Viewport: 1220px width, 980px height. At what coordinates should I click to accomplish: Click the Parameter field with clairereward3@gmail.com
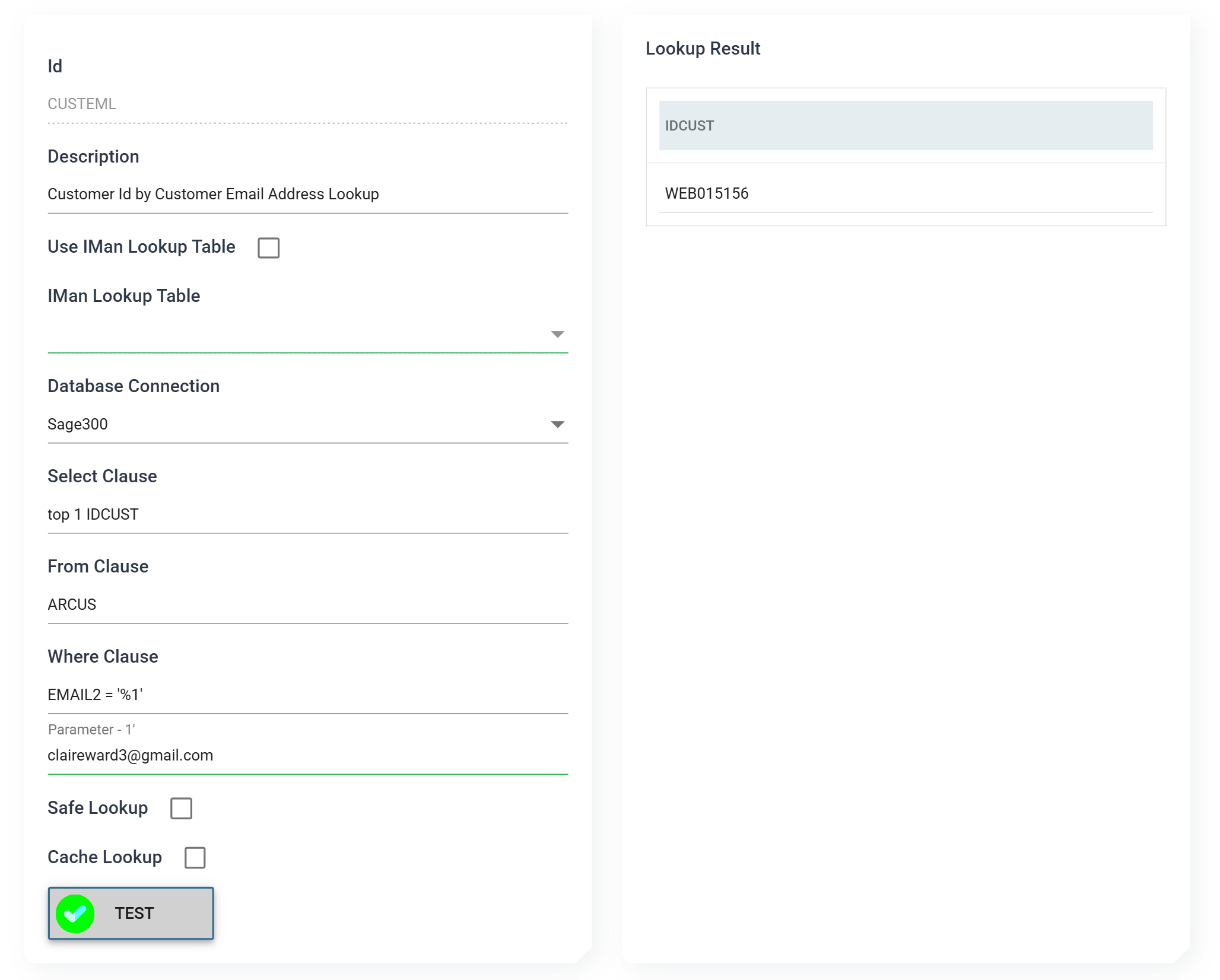pyautogui.click(x=307, y=756)
